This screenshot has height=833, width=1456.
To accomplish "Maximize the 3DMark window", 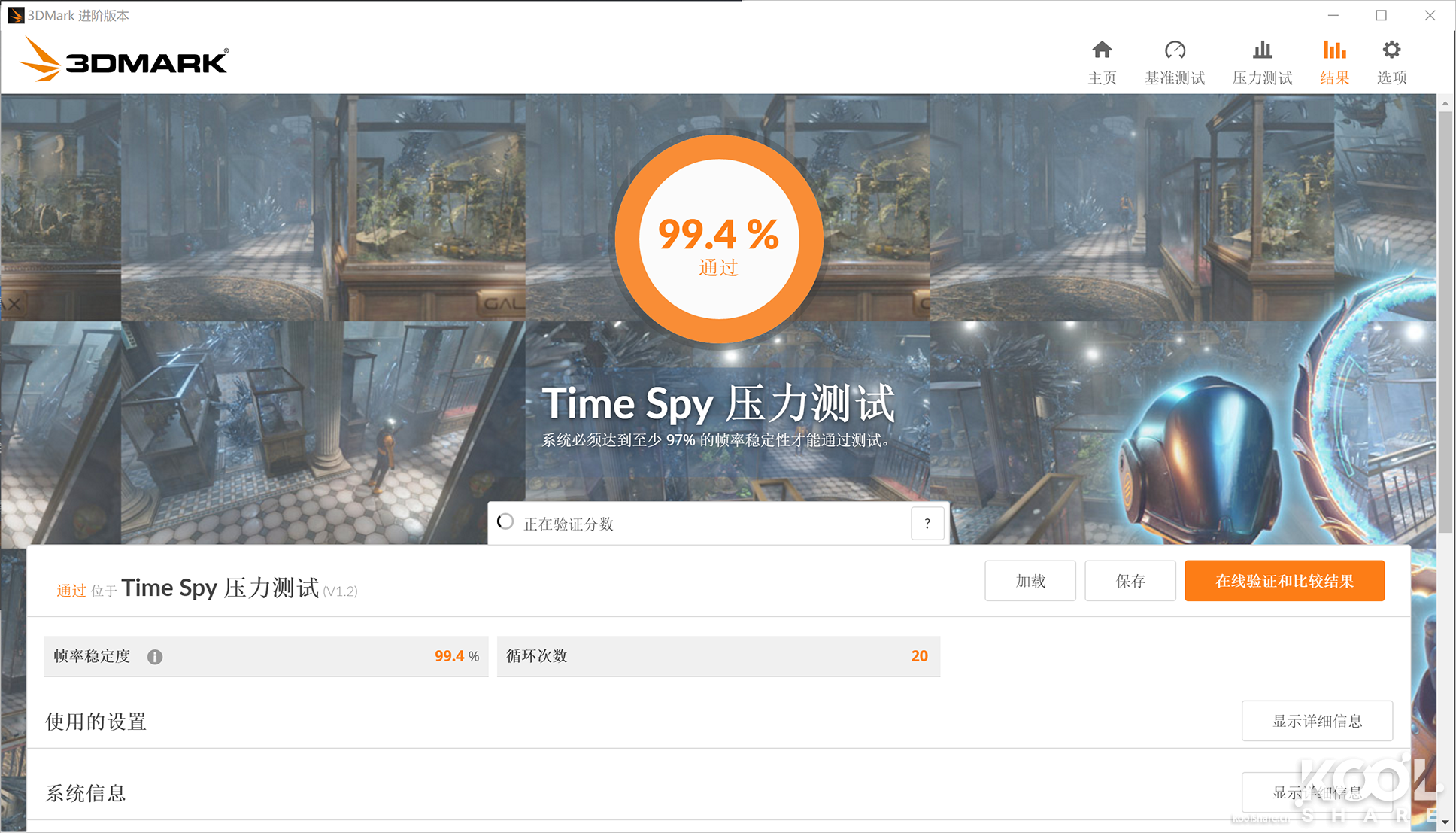I will 1381,15.
